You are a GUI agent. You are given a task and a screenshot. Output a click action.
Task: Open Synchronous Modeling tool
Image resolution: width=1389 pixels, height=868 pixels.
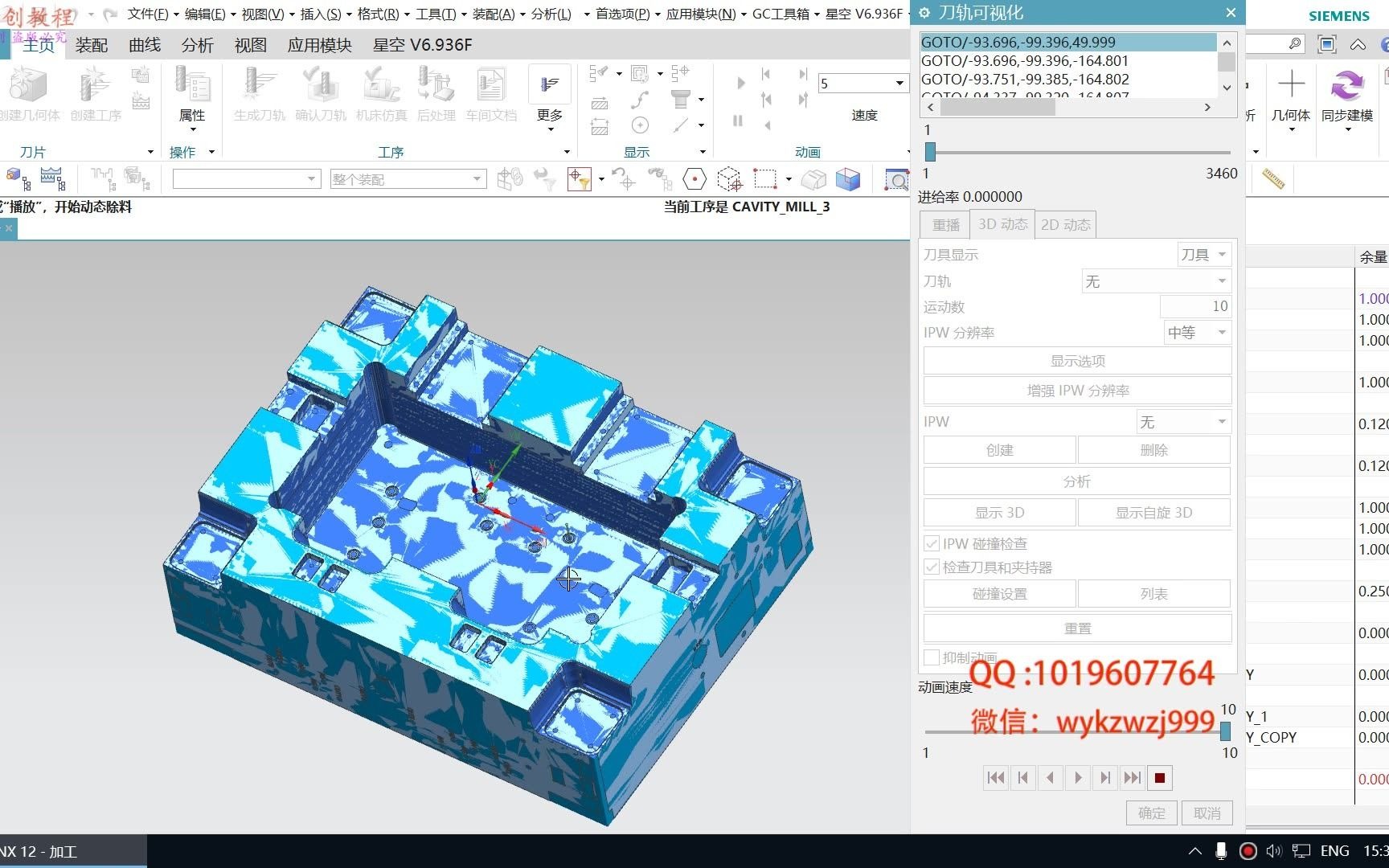pos(1347,95)
